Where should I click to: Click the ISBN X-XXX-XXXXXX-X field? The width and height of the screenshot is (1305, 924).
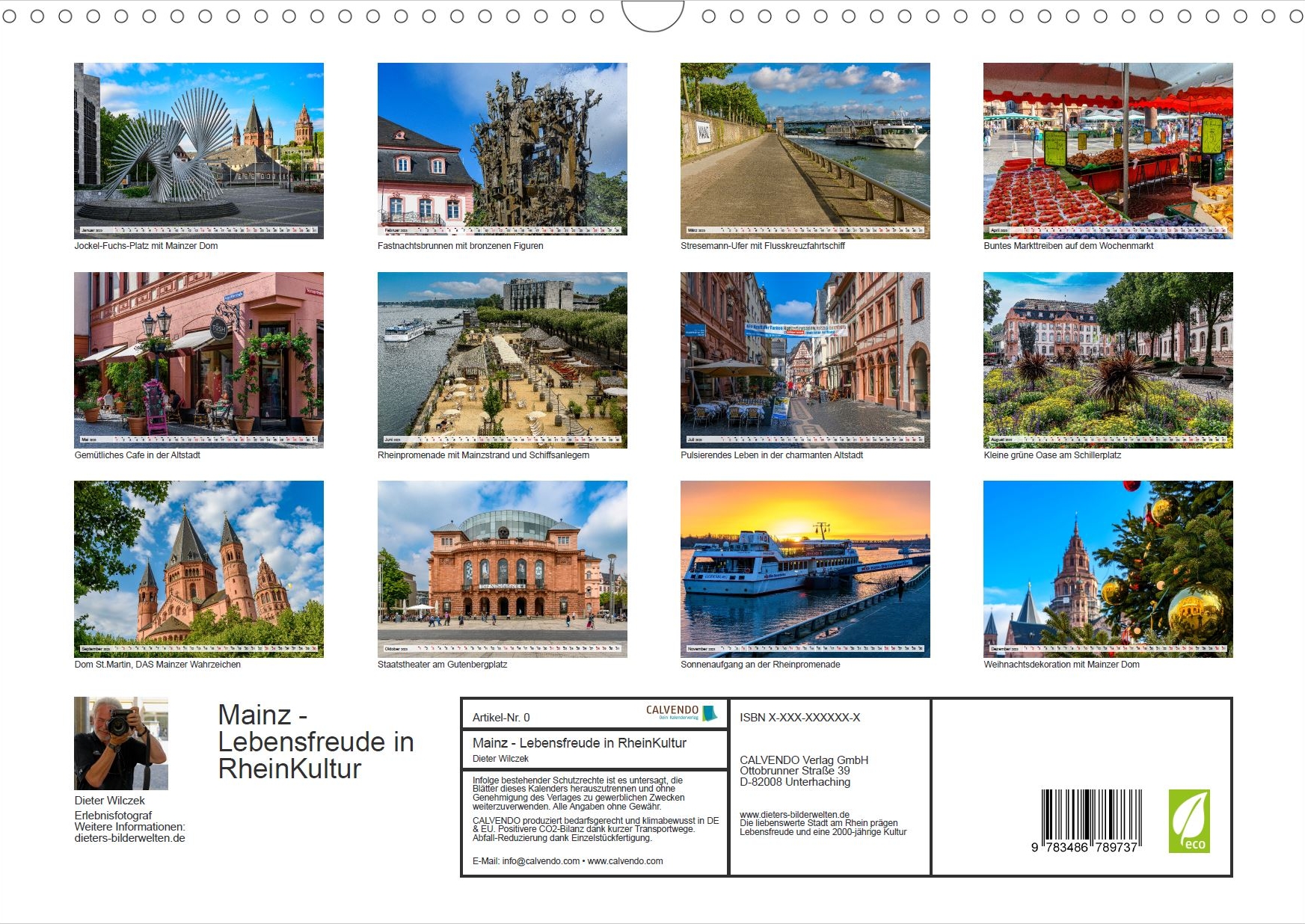799,718
